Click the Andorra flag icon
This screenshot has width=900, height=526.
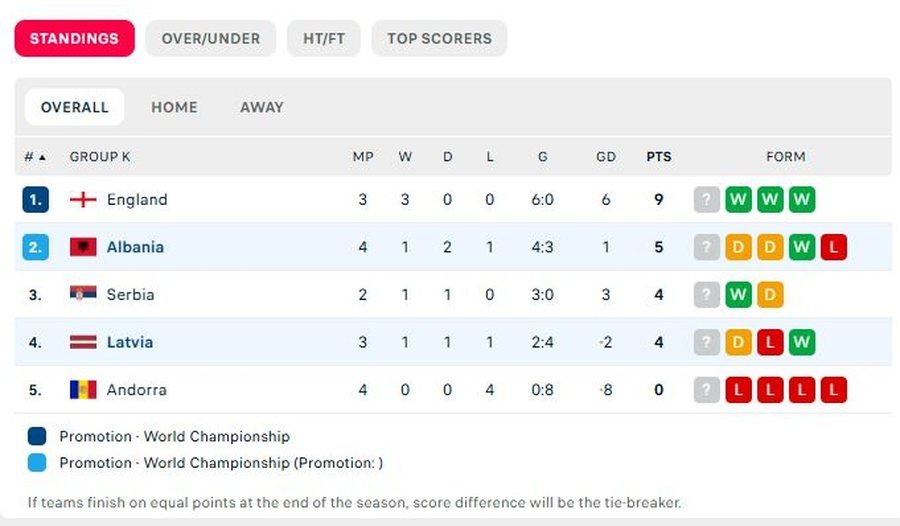click(x=83, y=389)
